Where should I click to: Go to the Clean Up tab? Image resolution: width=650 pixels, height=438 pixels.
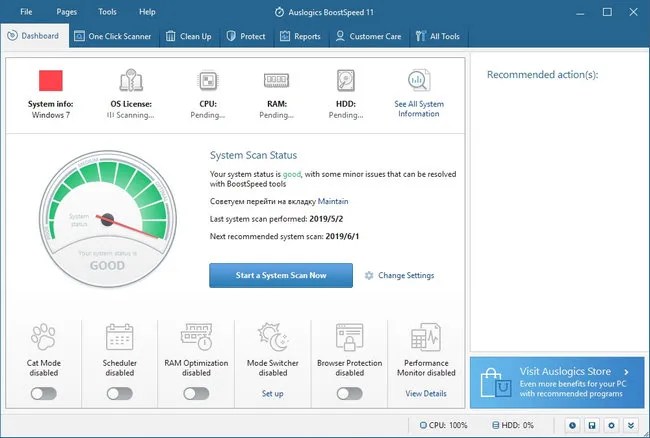(x=189, y=36)
